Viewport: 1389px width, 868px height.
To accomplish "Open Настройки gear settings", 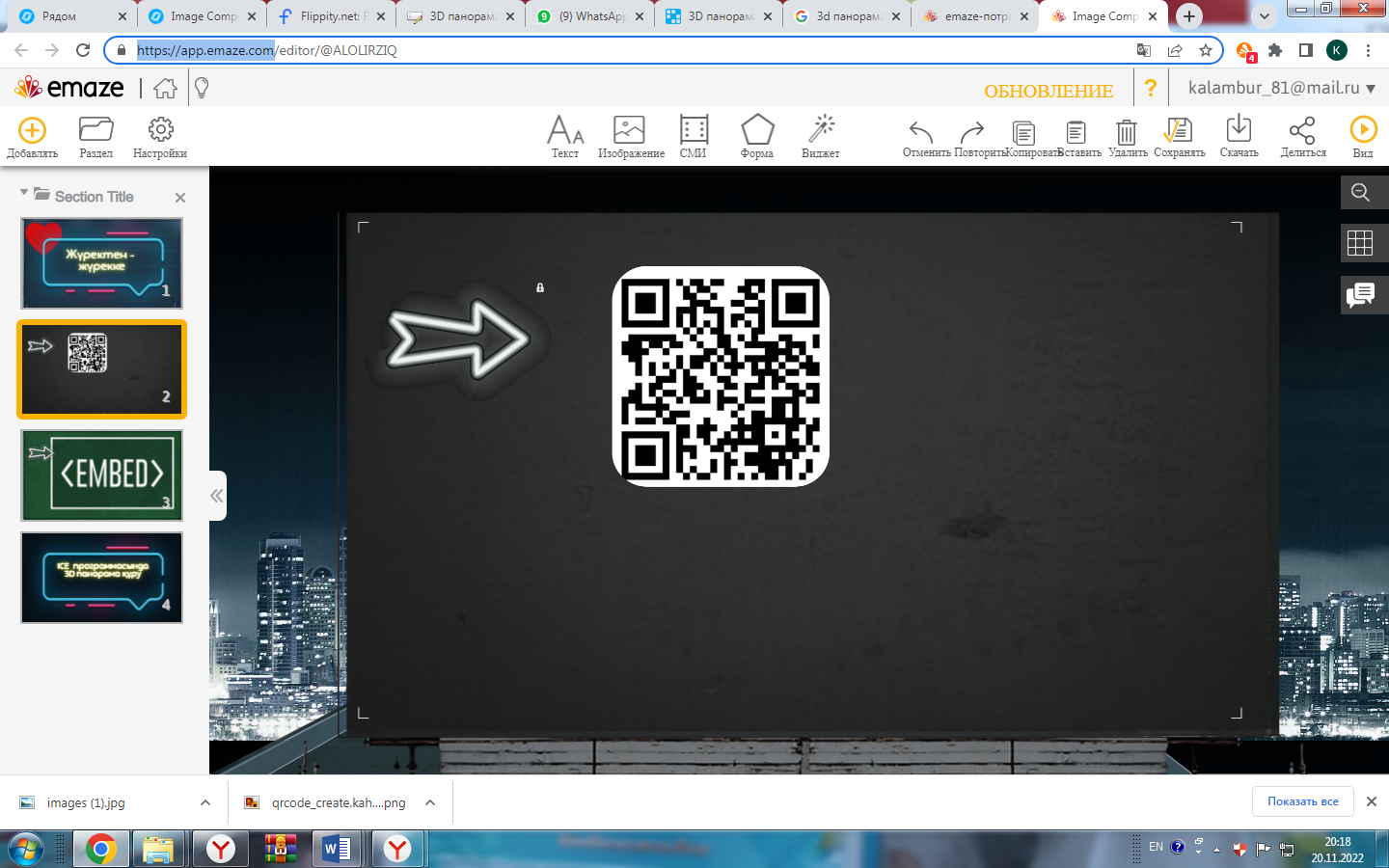I will 160,129.
